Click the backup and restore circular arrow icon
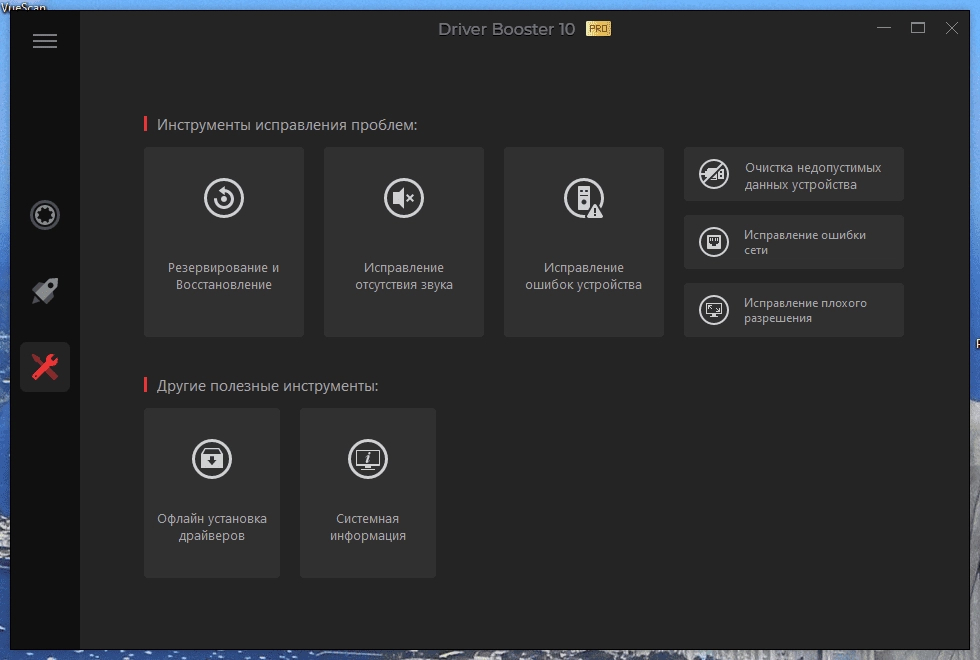The height and width of the screenshot is (660, 980). 224,198
